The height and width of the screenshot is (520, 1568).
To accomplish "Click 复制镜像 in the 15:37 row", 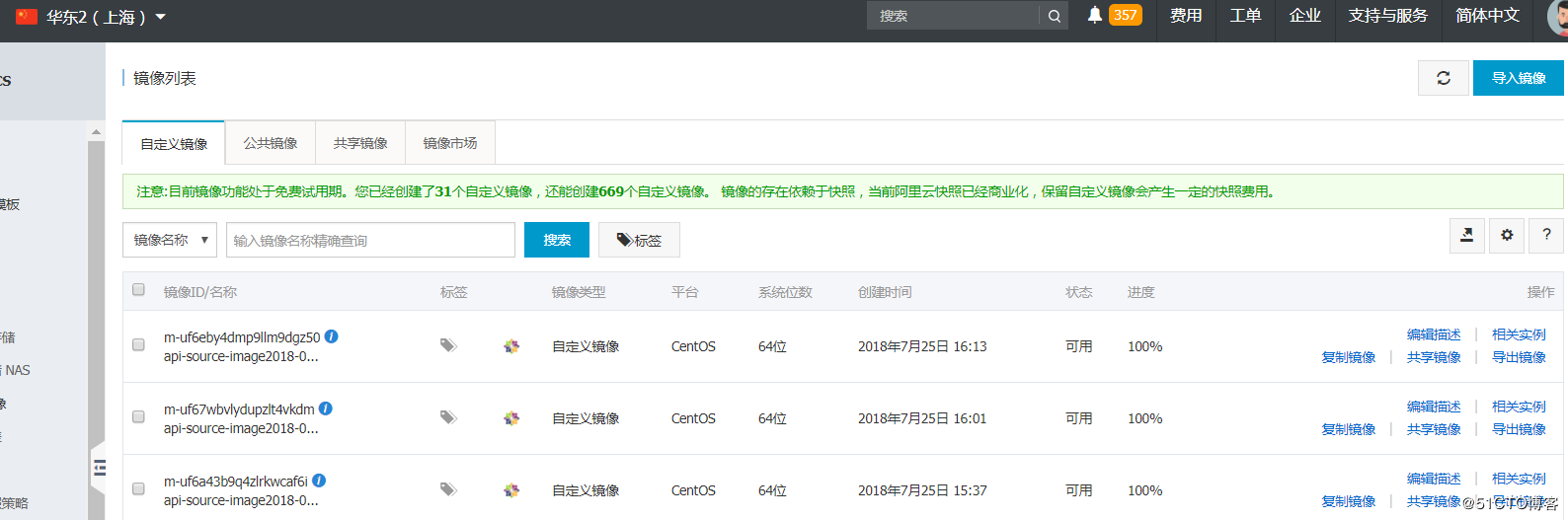I will 1349,501.
